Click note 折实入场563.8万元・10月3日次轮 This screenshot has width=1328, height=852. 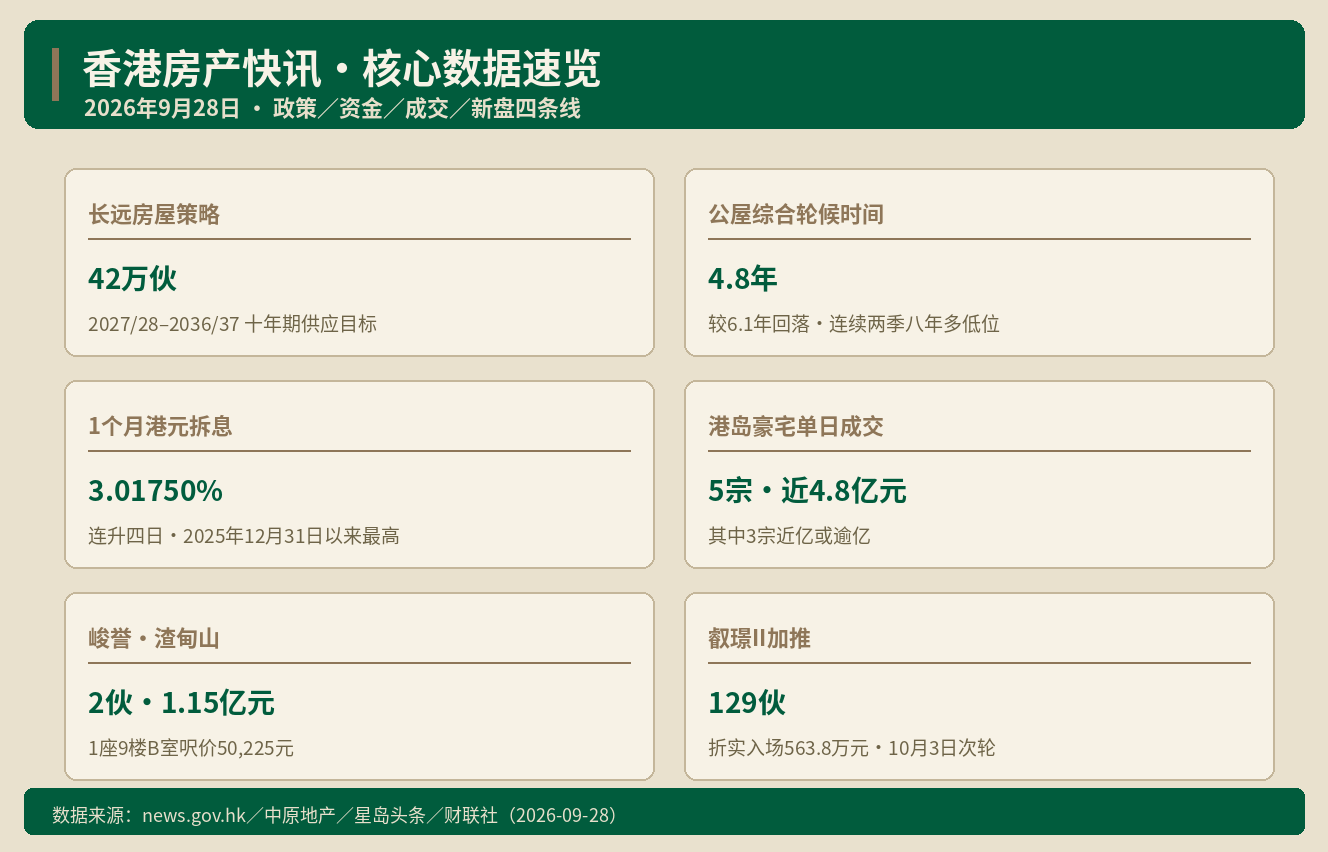point(852,748)
